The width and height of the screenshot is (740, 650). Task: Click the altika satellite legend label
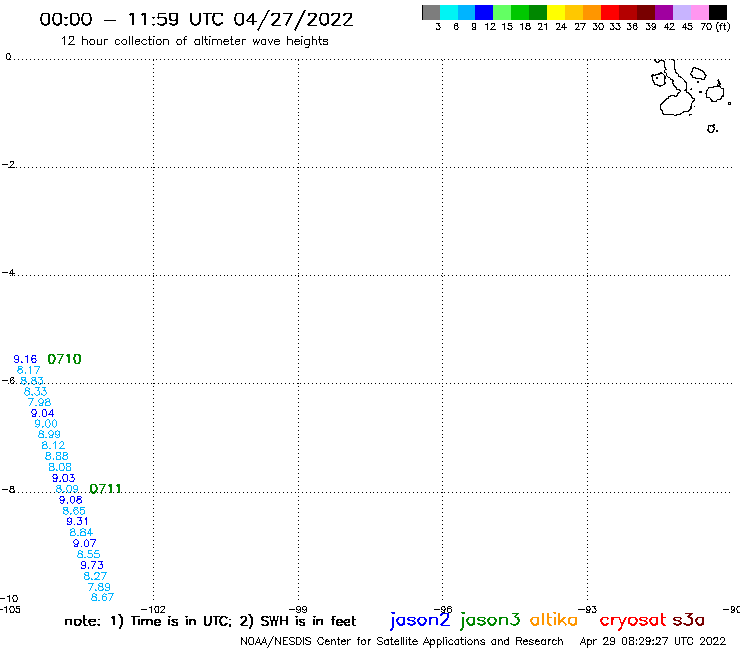pyautogui.click(x=554, y=620)
